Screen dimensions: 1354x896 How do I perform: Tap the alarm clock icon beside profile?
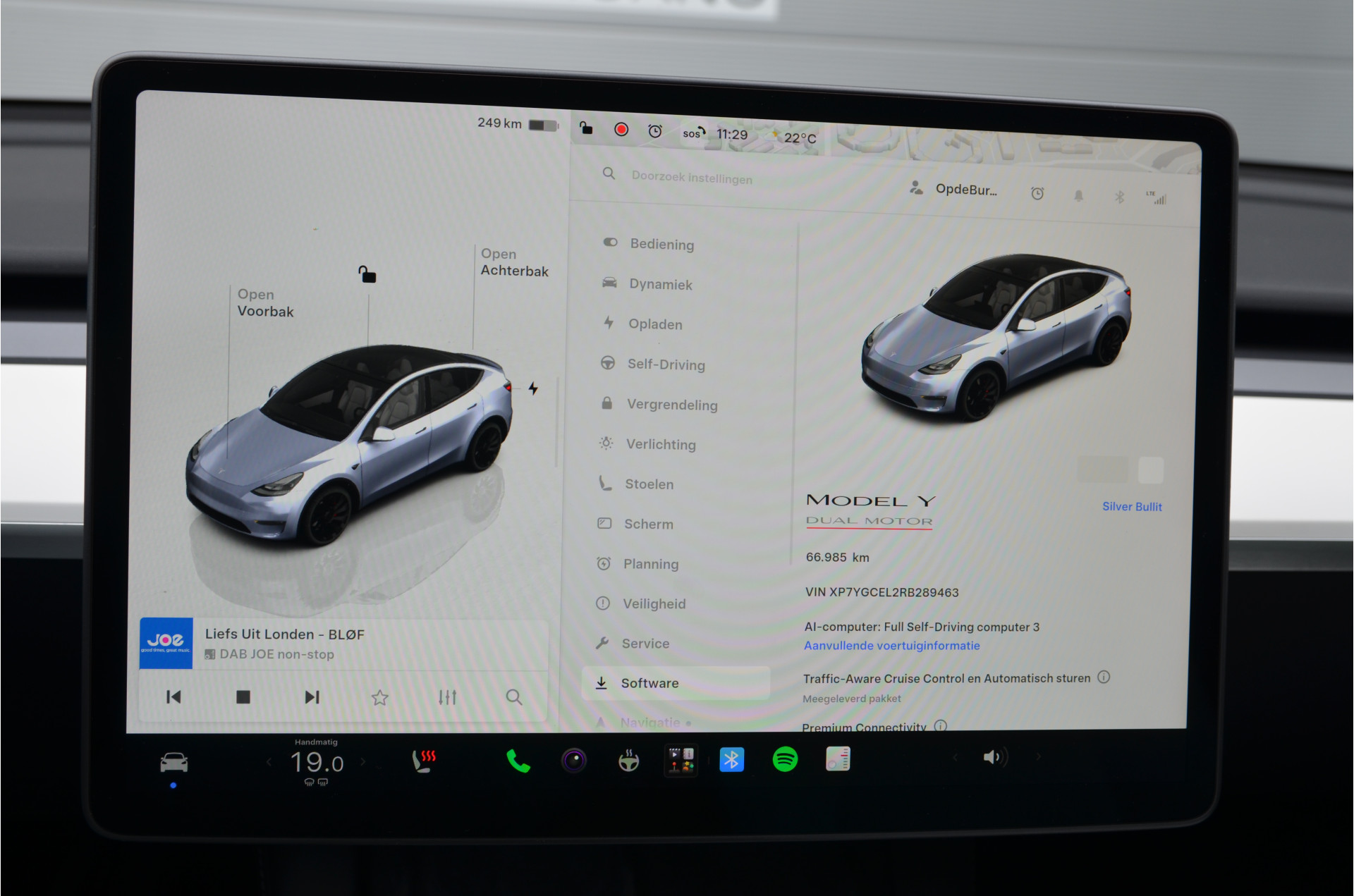pos(1037,193)
